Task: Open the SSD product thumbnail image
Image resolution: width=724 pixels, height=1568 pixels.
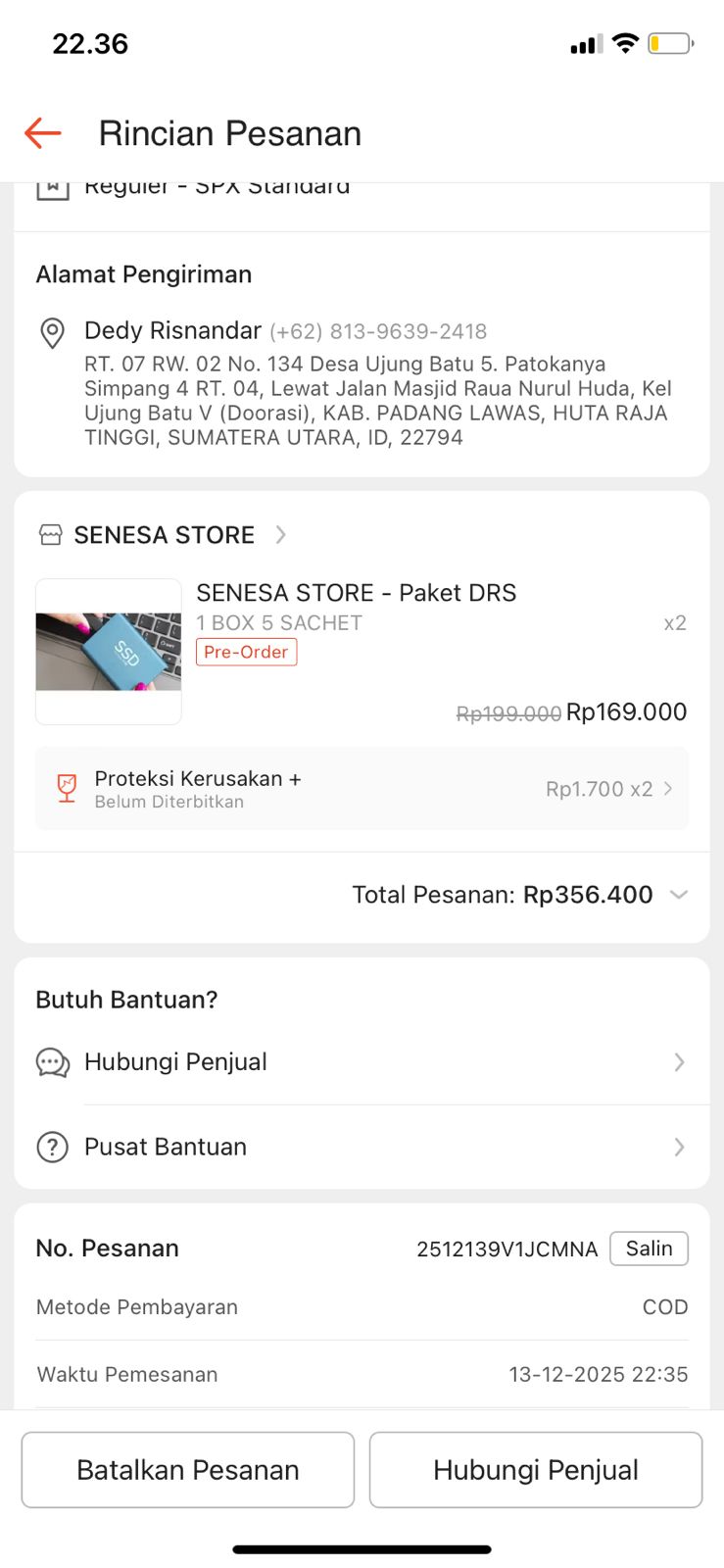Action: [x=109, y=652]
